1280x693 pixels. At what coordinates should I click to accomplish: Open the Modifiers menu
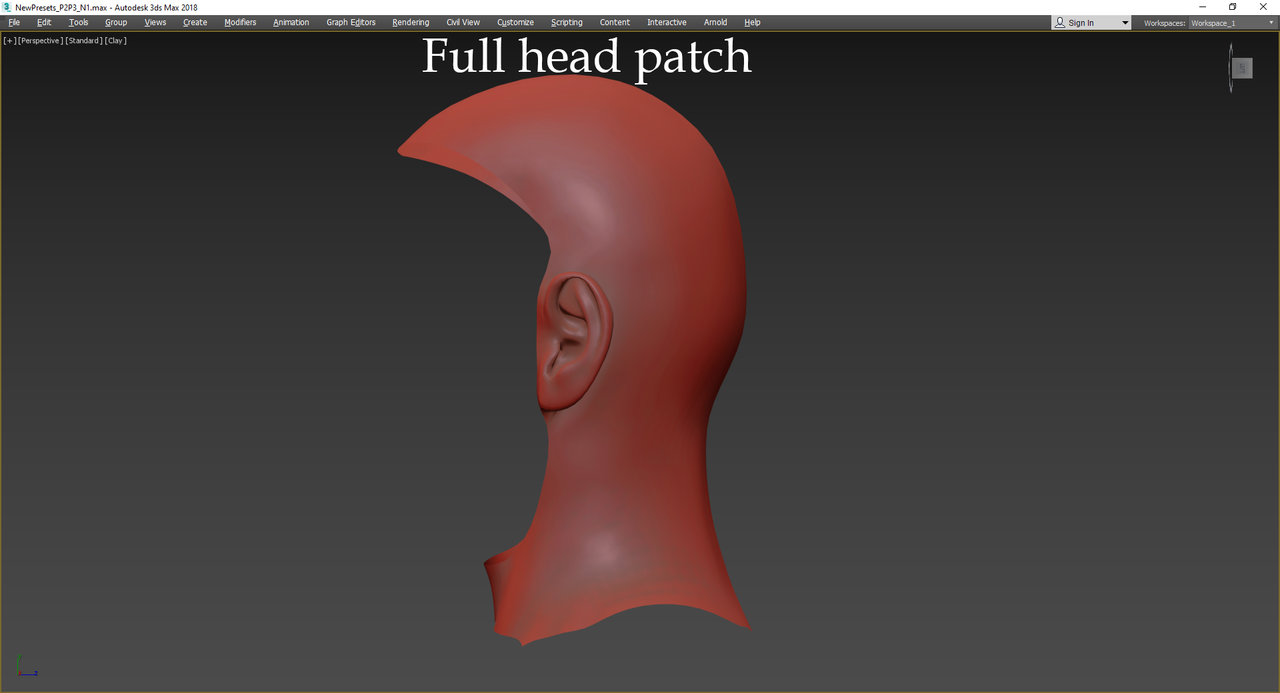(x=240, y=22)
